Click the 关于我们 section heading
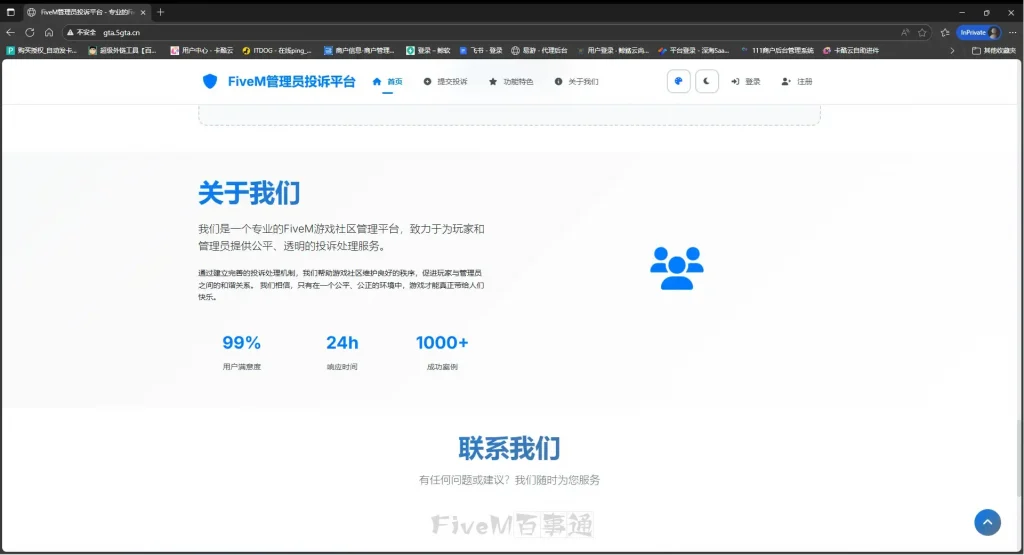This screenshot has width=1024, height=555. pos(249,193)
